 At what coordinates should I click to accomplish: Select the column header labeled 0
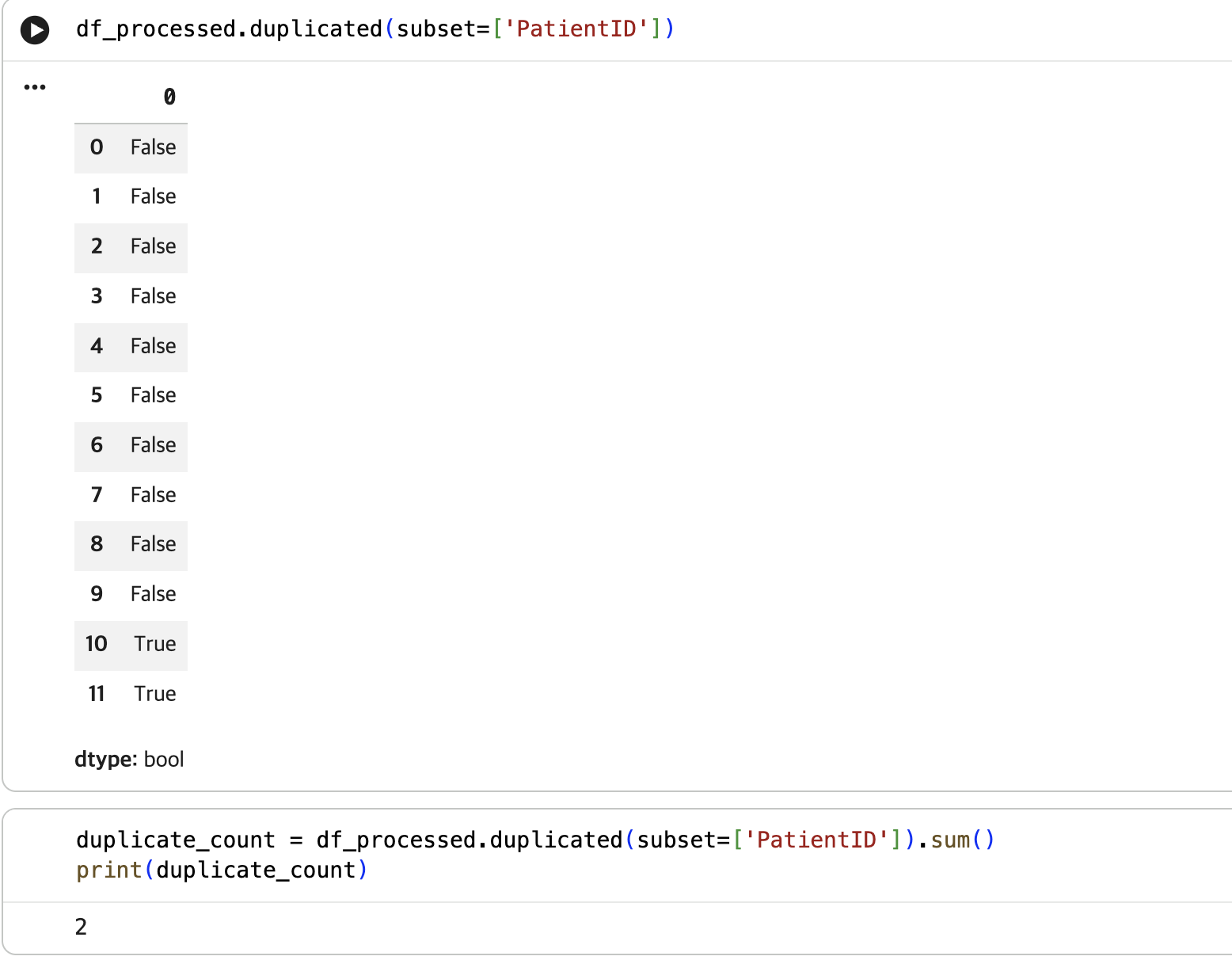169,97
